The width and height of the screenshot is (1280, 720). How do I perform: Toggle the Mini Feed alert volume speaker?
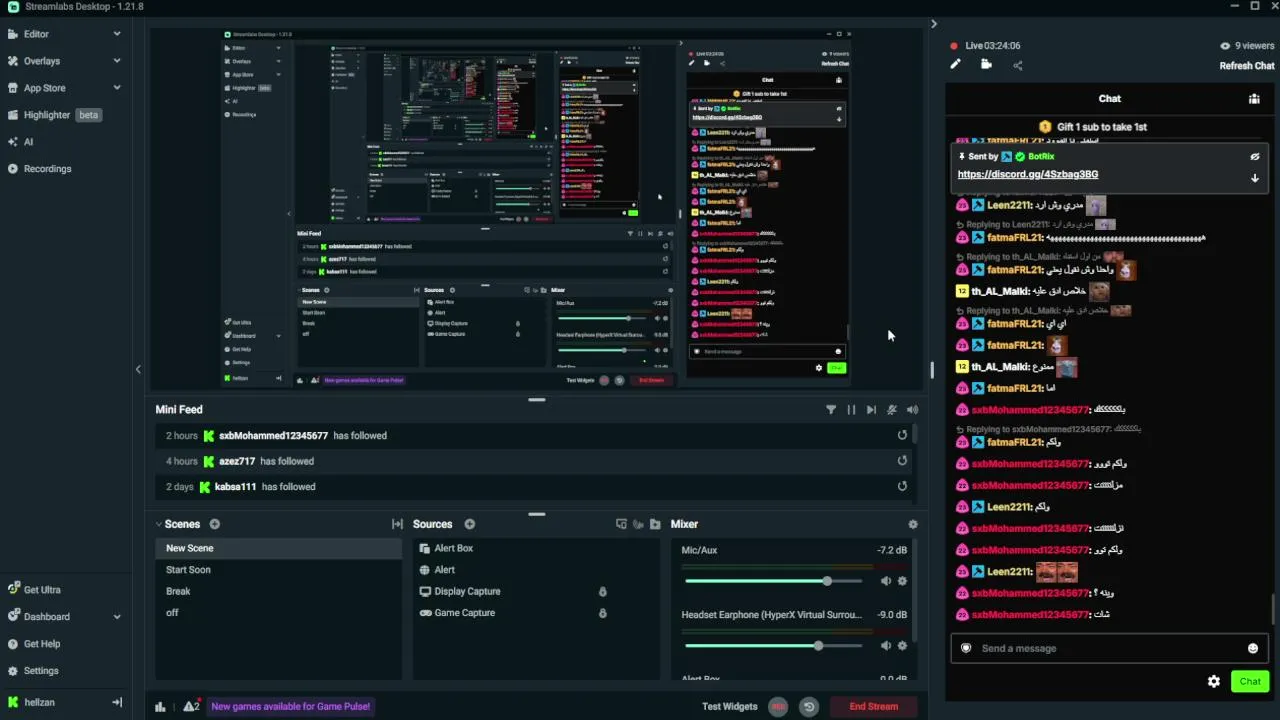point(912,410)
